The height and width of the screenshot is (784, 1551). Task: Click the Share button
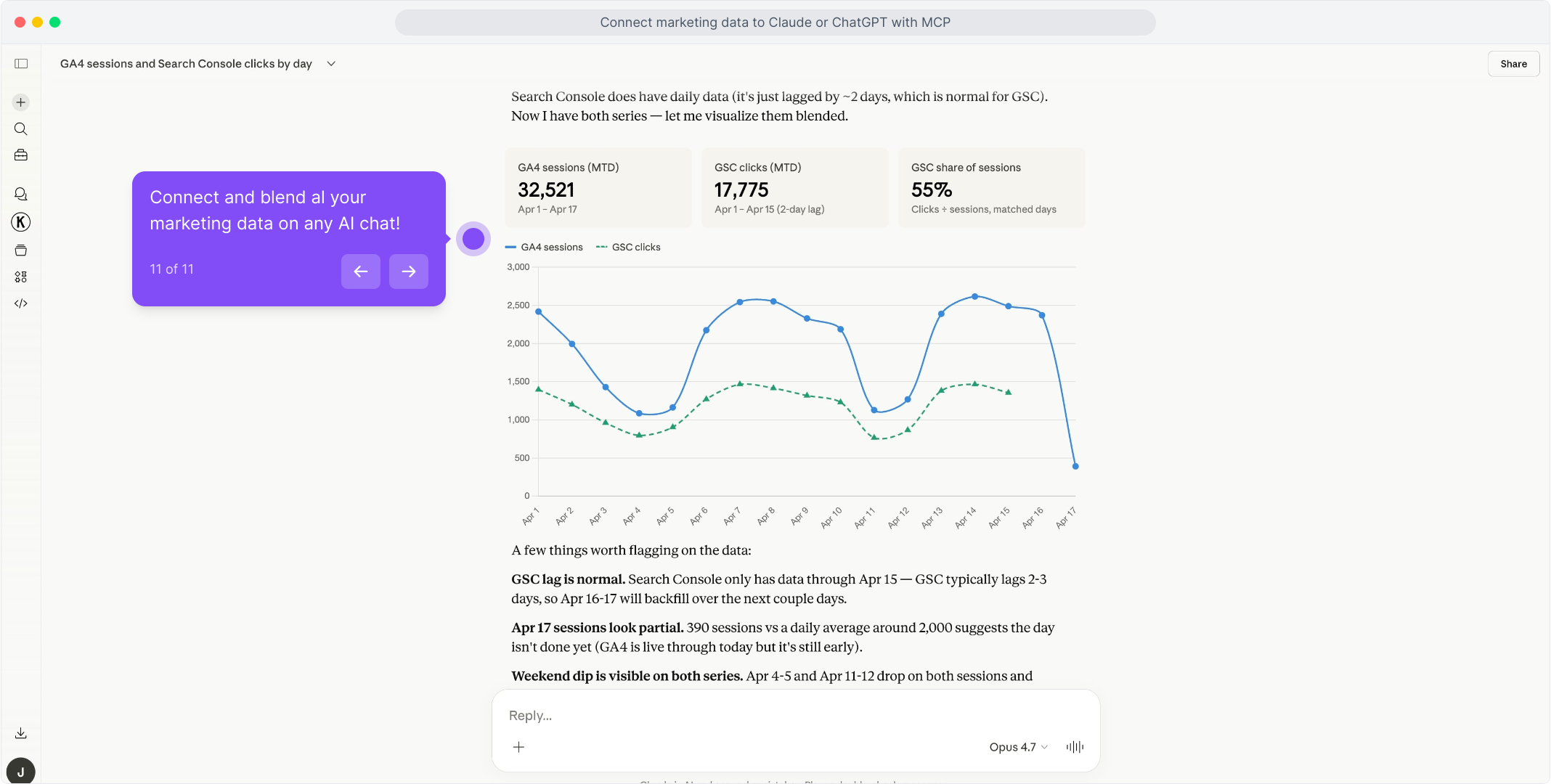[x=1513, y=64]
